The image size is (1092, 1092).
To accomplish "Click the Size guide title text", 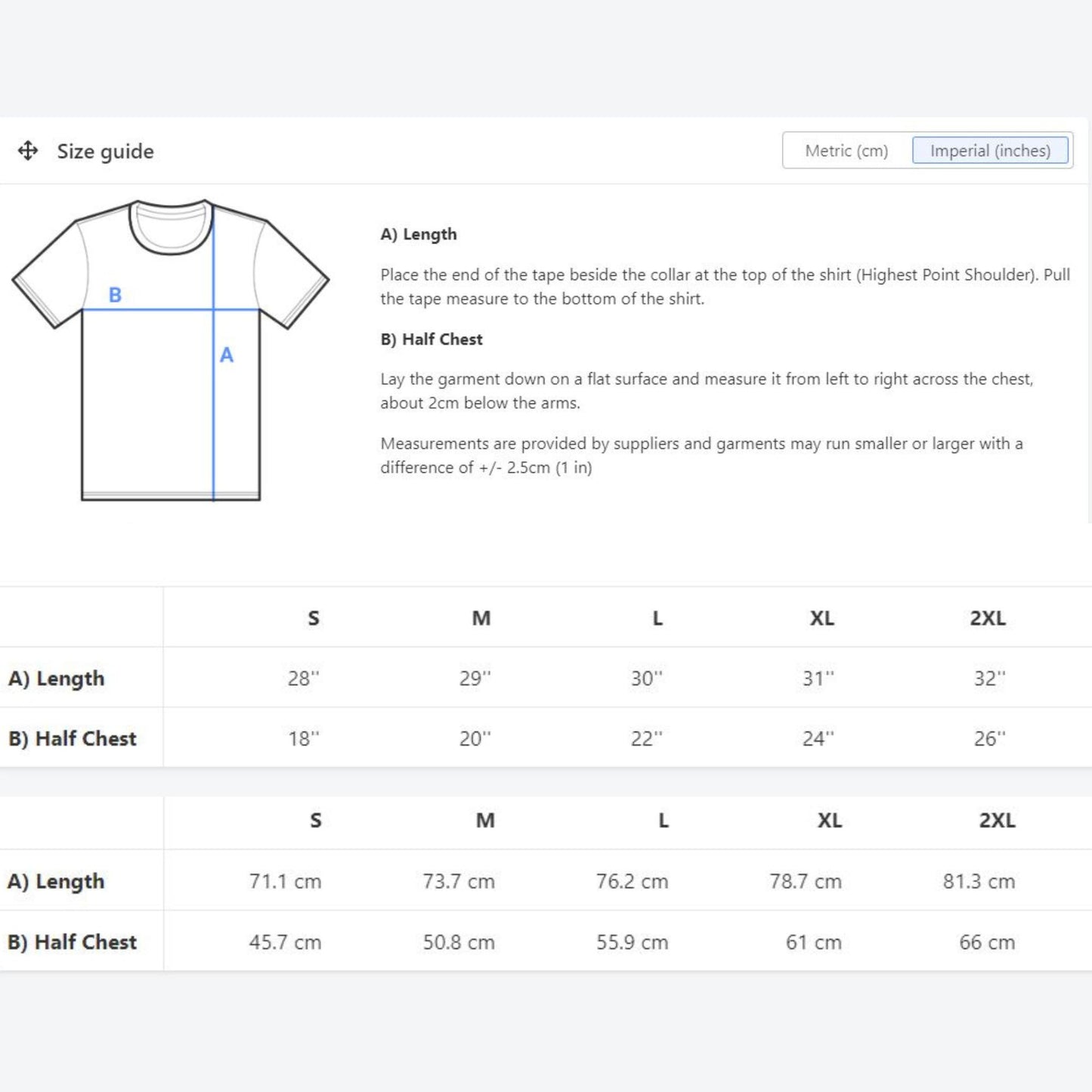I will point(106,151).
